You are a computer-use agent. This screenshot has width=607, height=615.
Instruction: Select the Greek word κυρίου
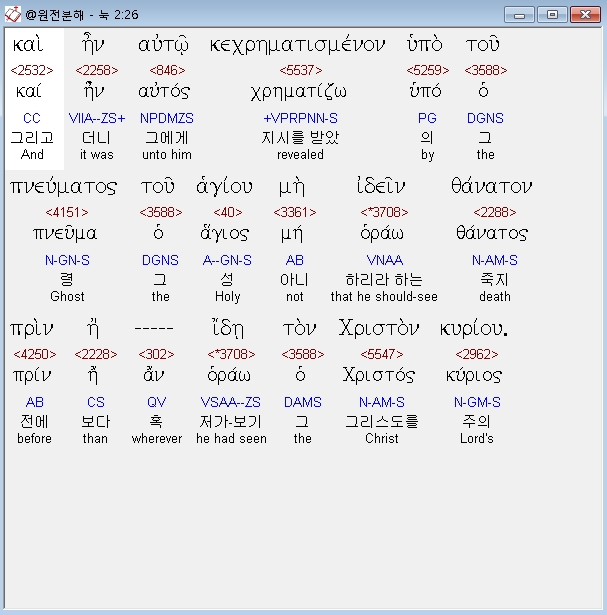(474, 329)
